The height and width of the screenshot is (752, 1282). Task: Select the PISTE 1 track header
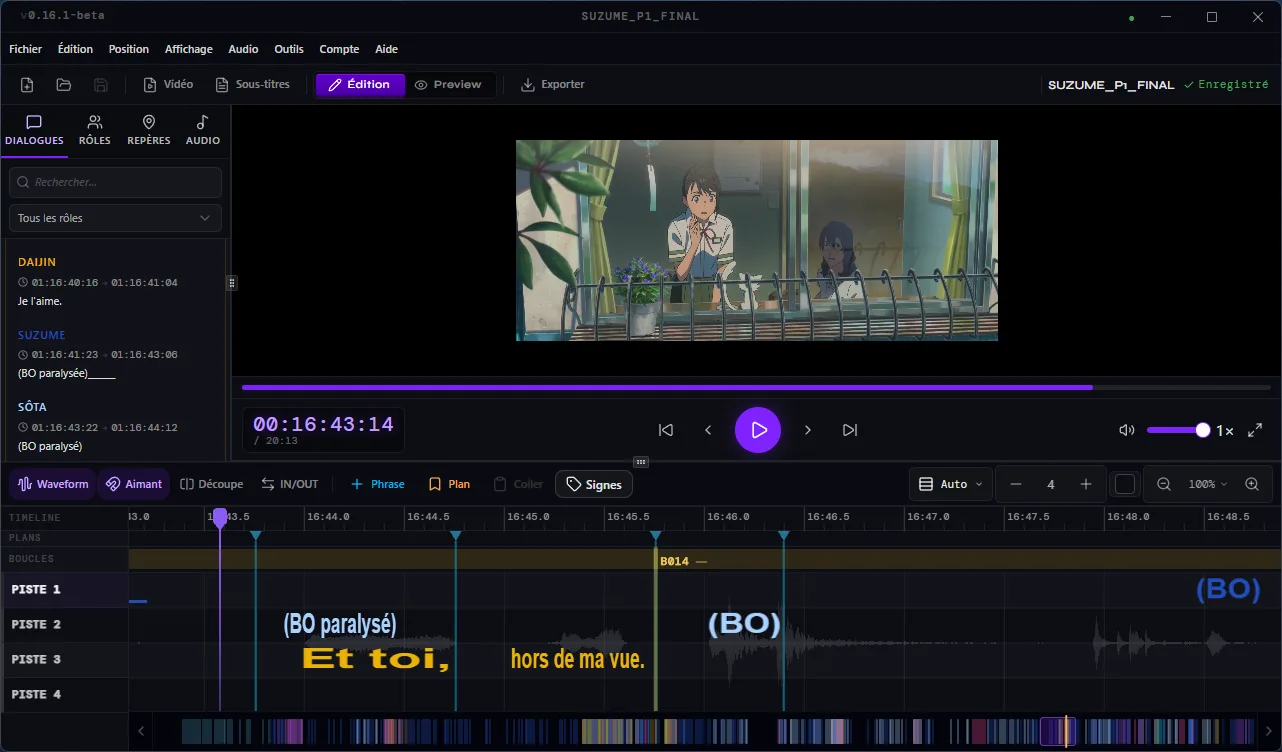[x=64, y=590]
